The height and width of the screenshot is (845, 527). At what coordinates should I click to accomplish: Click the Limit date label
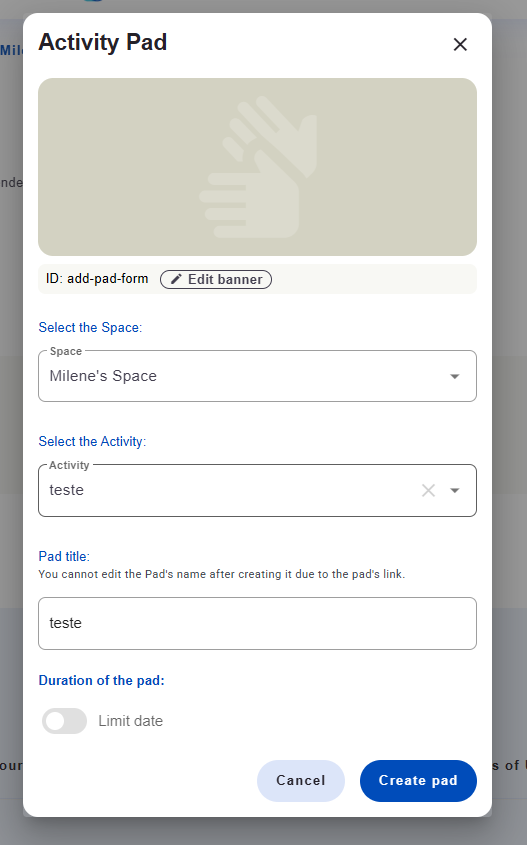130,721
